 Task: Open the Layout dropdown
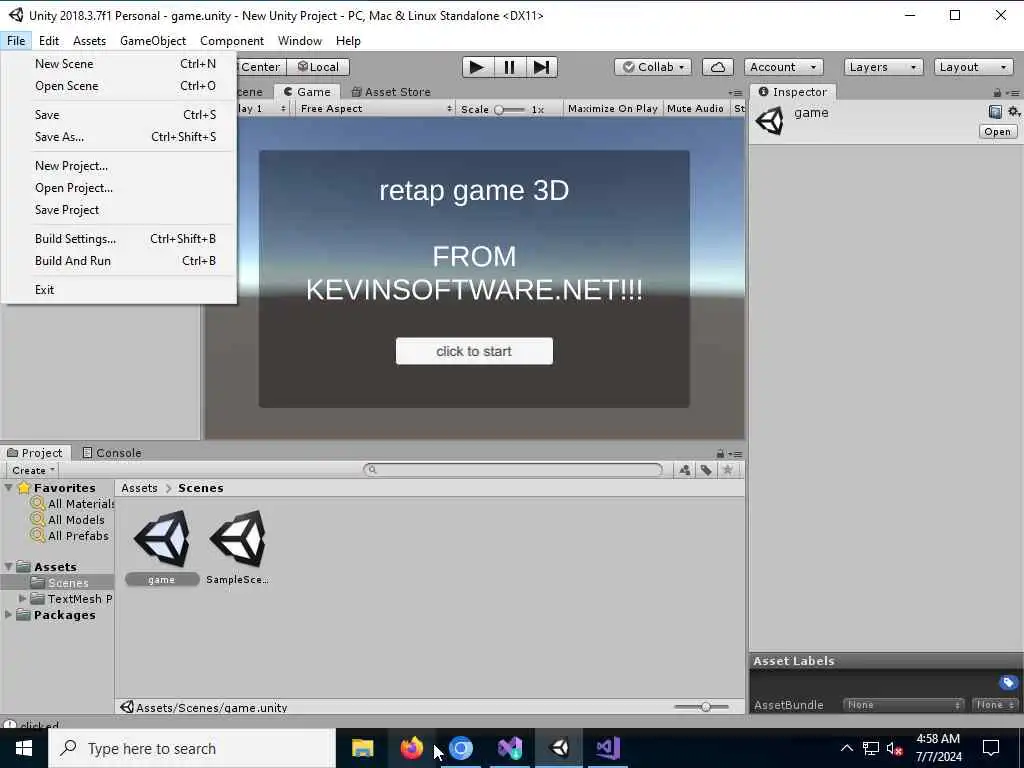click(973, 67)
